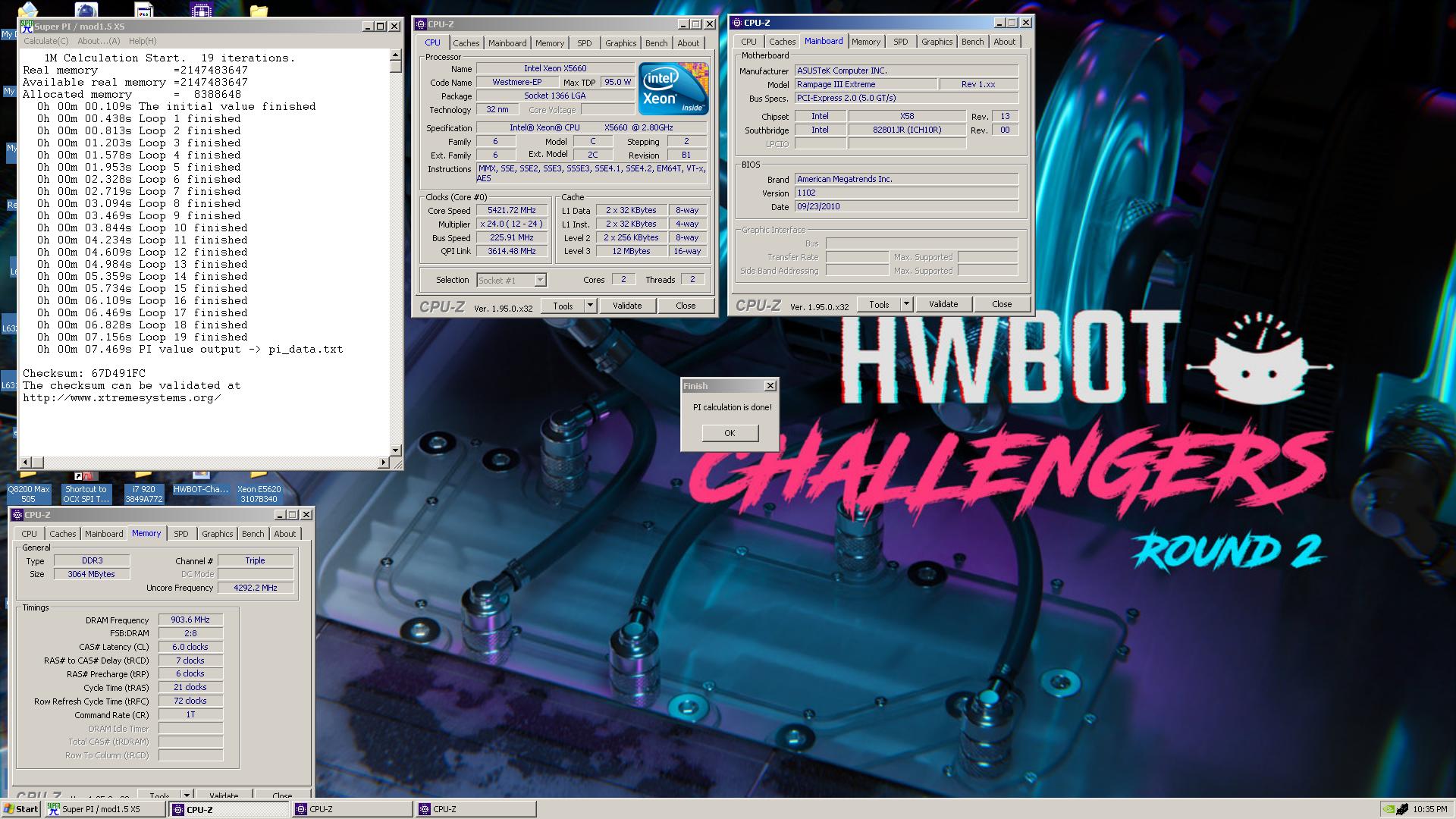Open the SPD tab in CPU tab window
1456x819 pixels.
tap(584, 43)
